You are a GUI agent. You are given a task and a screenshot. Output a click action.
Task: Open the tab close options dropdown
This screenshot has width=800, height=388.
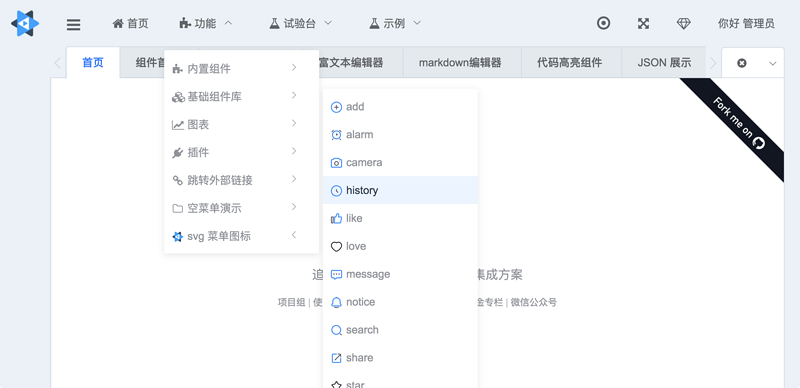tap(773, 63)
